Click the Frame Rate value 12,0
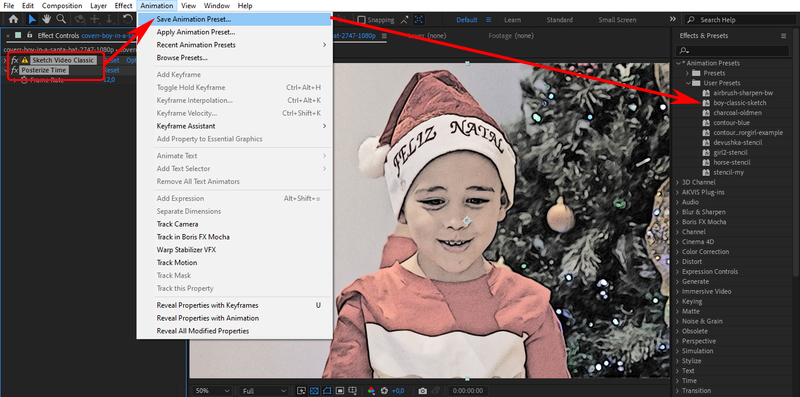 109,80
